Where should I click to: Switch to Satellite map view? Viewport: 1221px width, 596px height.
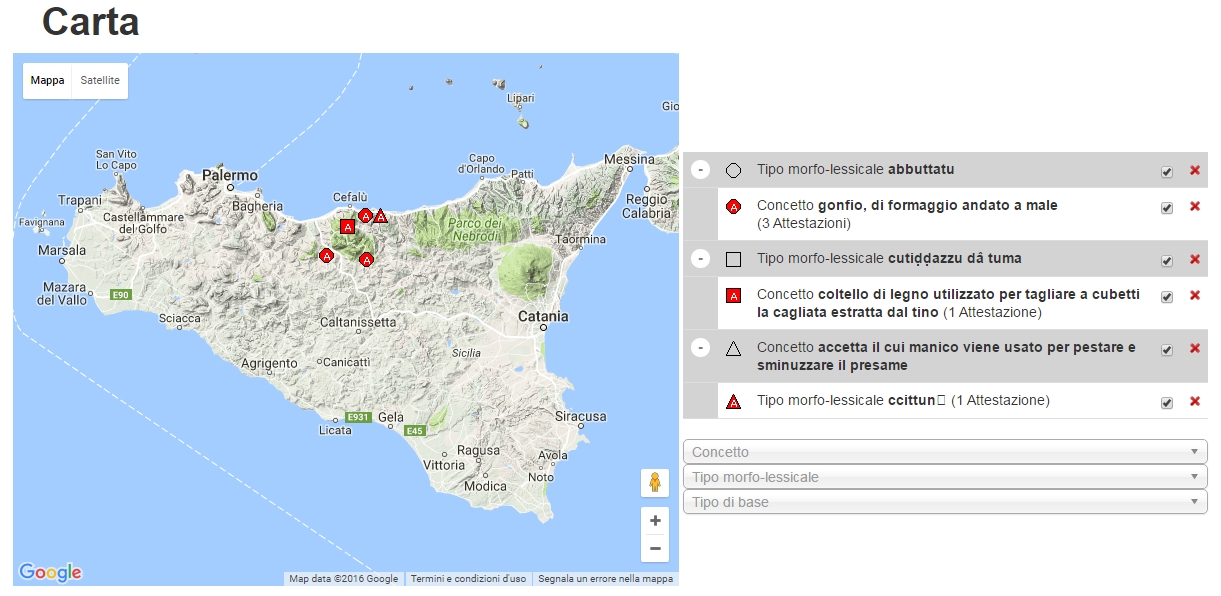pyautogui.click(x=100, y=81)
